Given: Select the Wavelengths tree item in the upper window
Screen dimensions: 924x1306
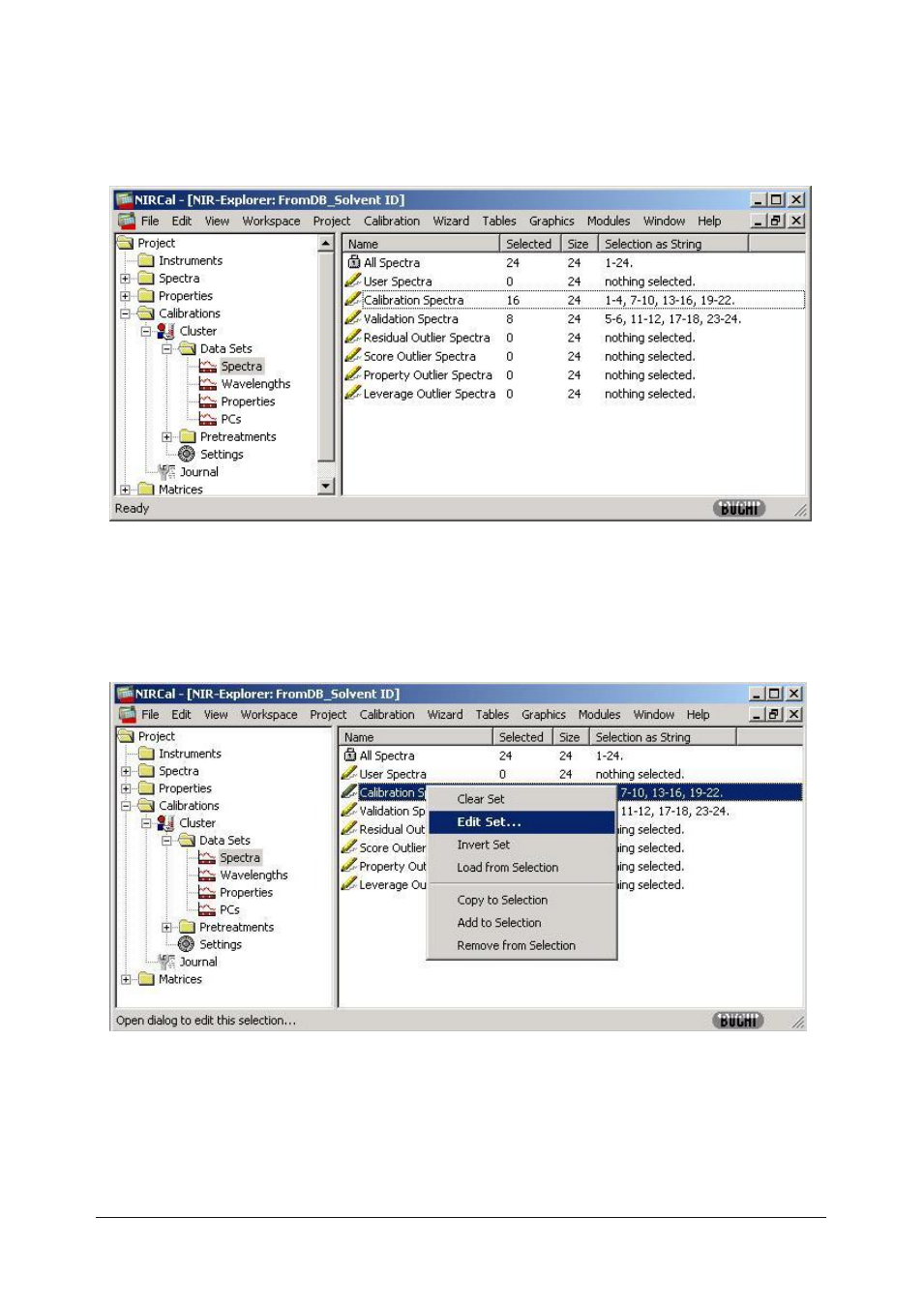Looking at the screenshot, I should [255, 384].
